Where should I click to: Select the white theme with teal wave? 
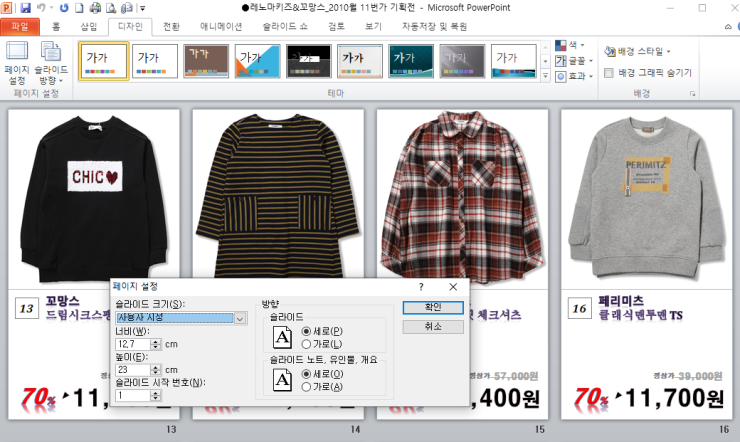click(513, 61)
